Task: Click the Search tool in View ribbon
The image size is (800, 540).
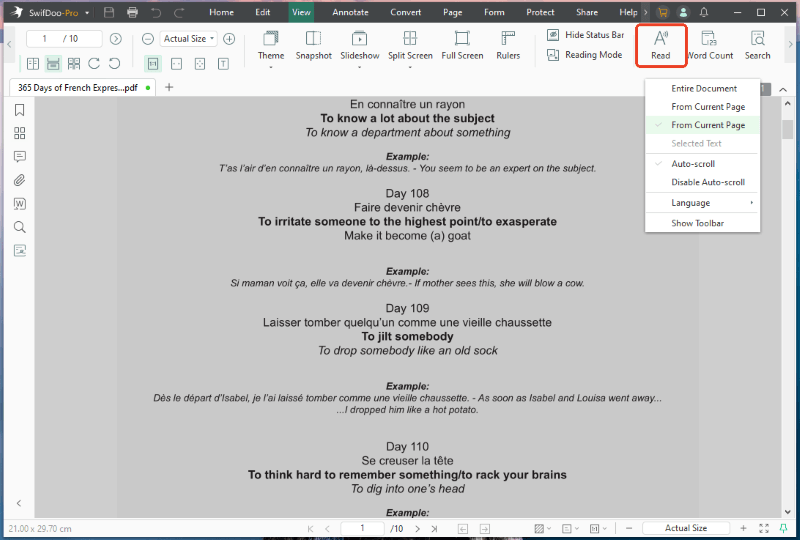Action: (757, 45)
